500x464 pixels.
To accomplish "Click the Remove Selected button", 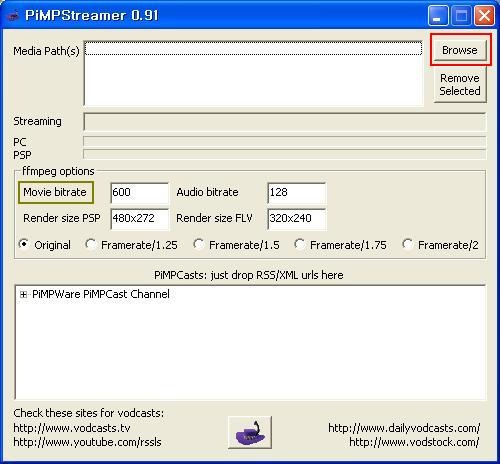I will pyautogui.click(x=460, y=84).
